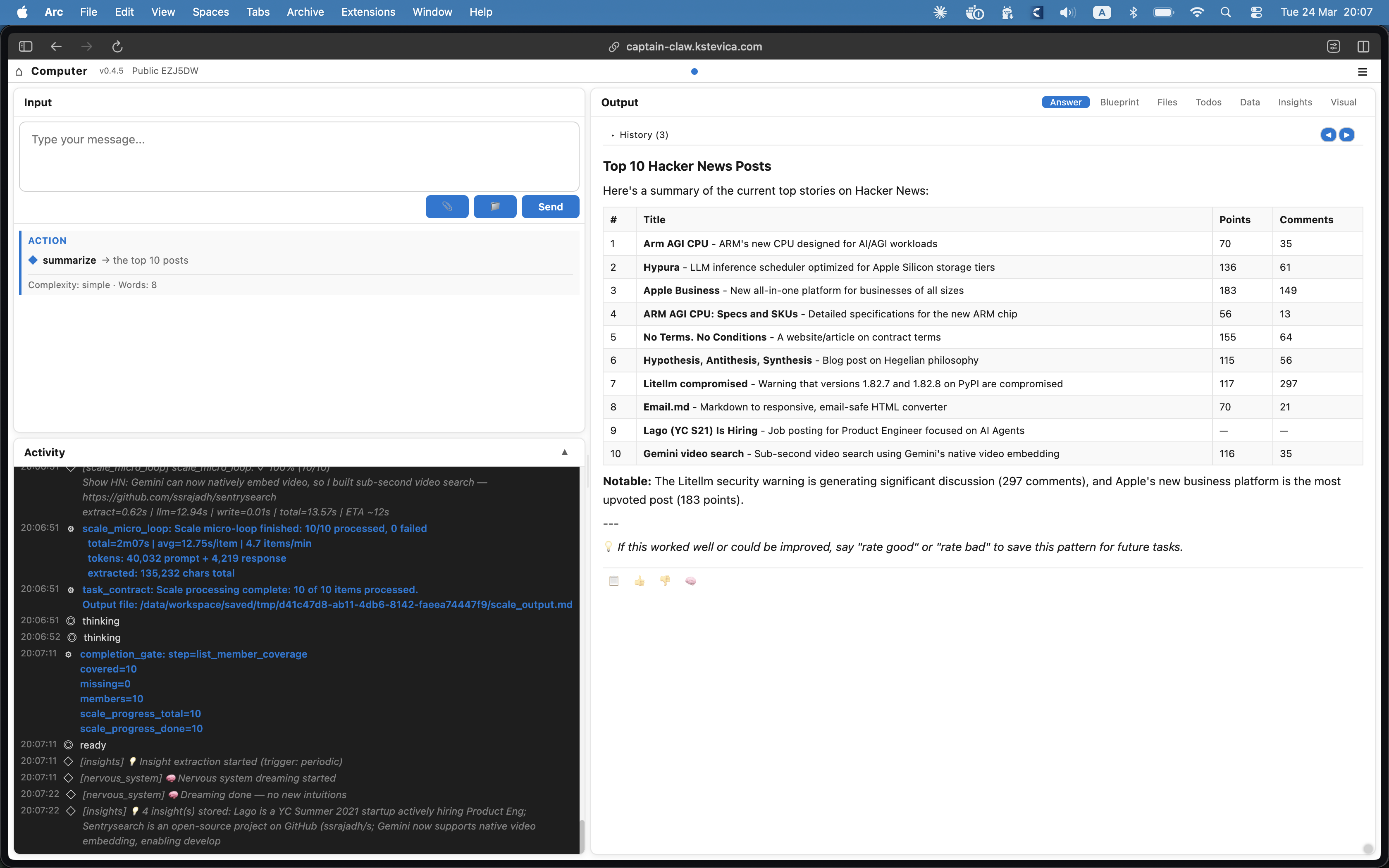Click the Apple Business row title
1389x868 pixels.
click(681, 291)
